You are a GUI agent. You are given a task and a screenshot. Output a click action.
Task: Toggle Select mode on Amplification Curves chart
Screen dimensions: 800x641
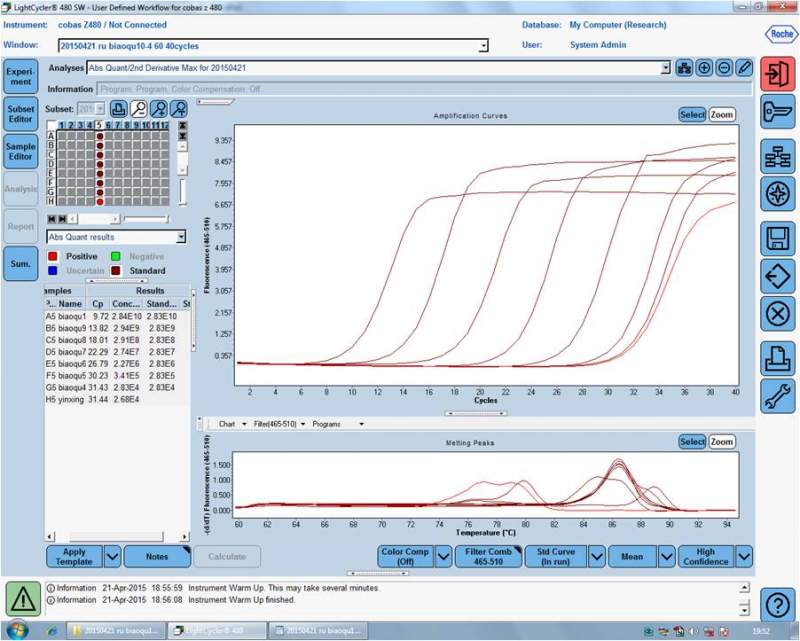[x=692, y=115]
